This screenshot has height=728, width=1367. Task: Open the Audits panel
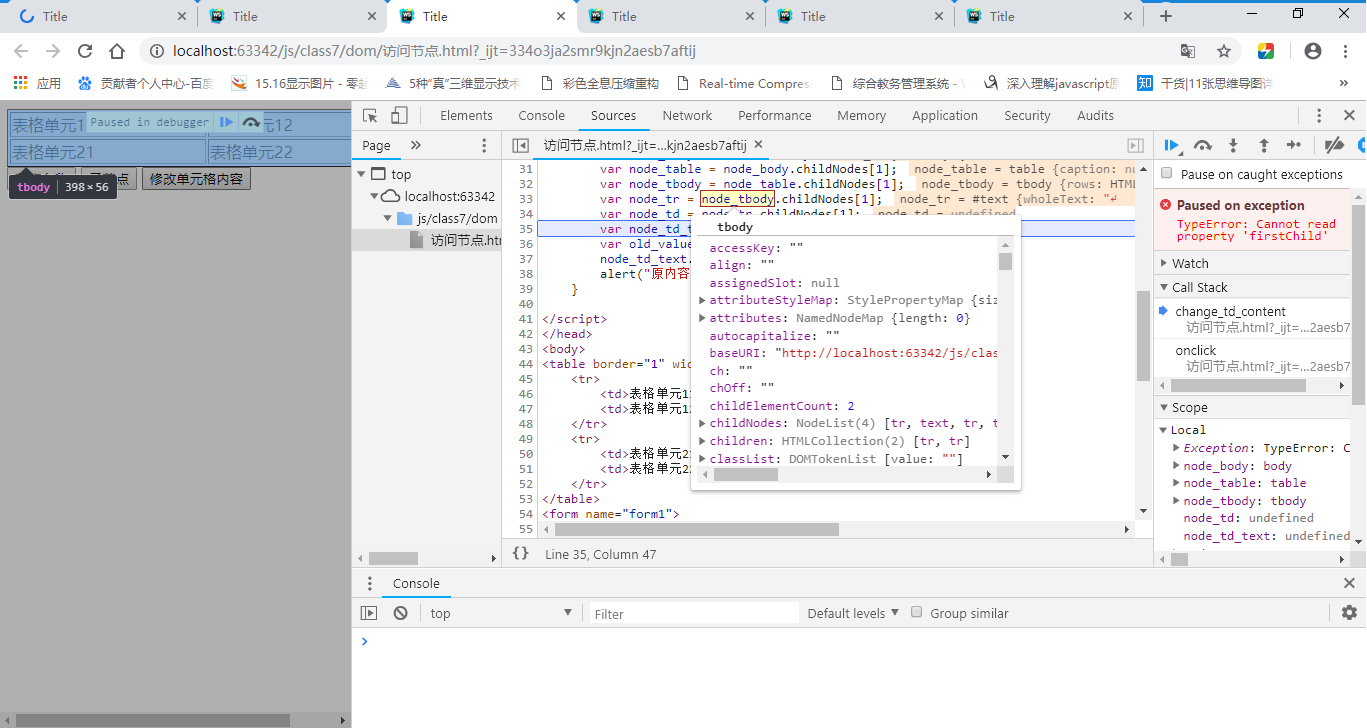pos(1095,116)
